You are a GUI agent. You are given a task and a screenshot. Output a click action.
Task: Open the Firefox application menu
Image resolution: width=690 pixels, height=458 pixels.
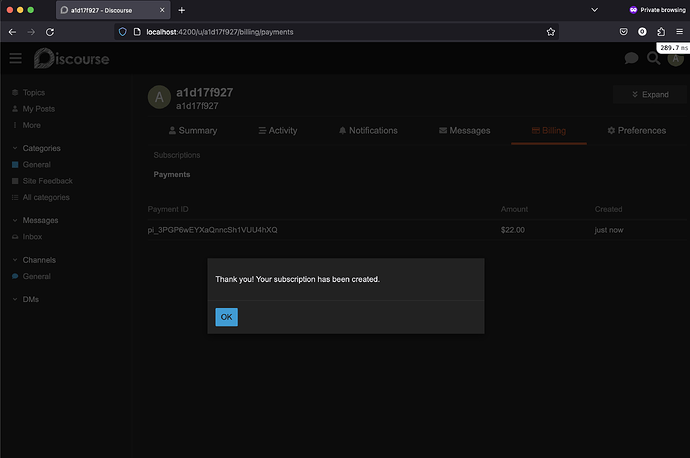679,32
